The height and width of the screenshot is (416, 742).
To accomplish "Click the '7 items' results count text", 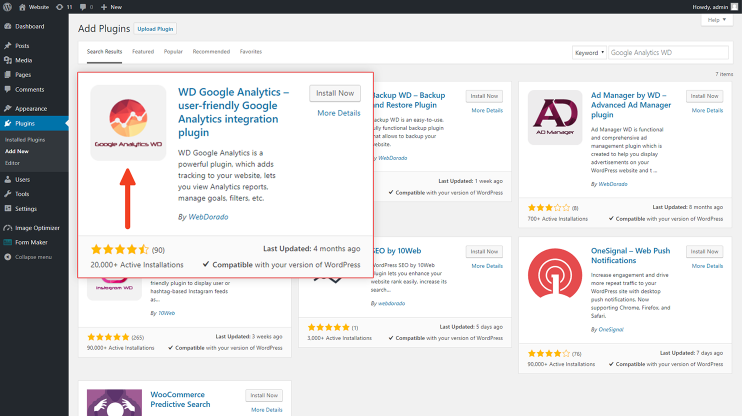I will [724, 74].
